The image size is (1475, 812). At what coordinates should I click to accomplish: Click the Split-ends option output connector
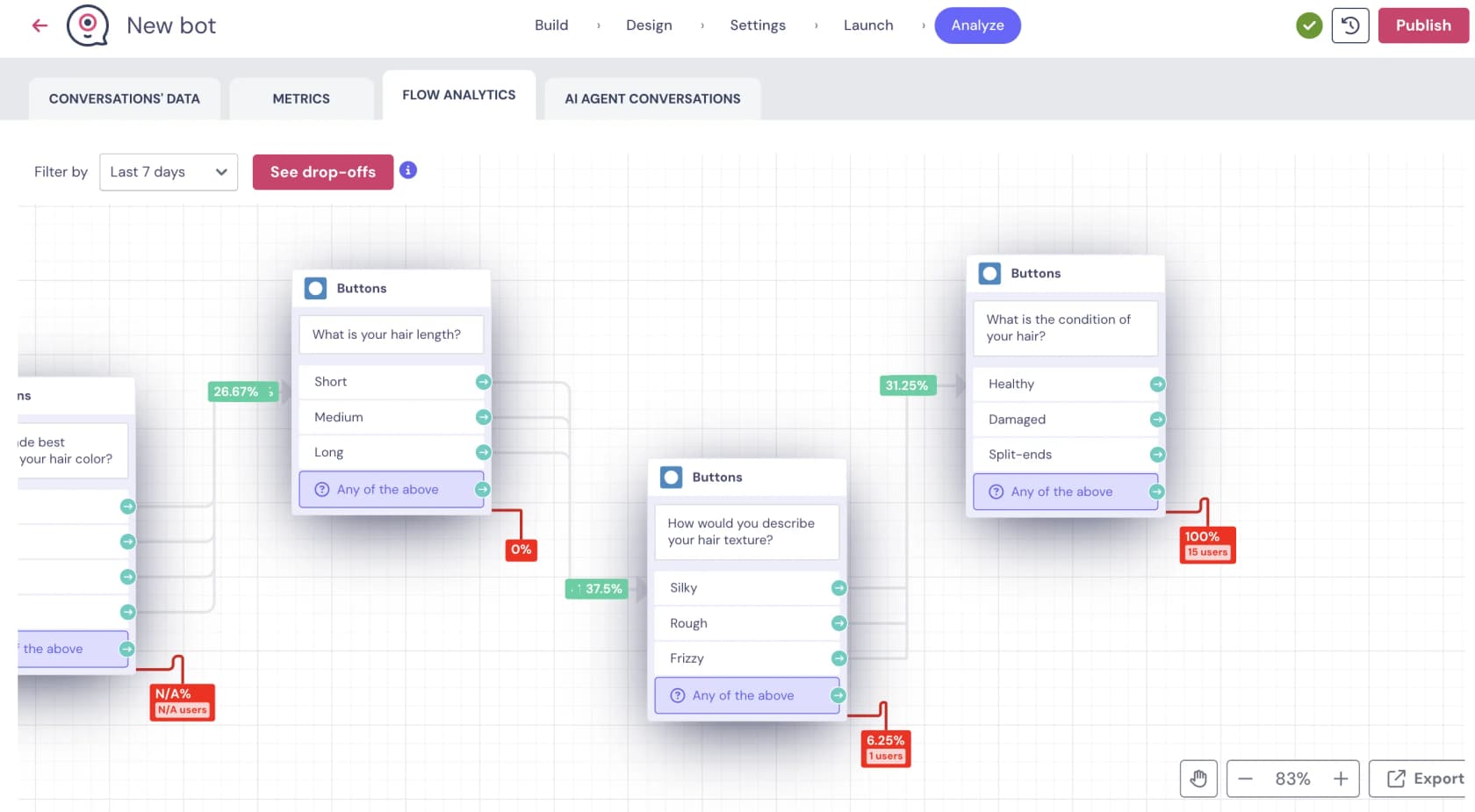1158,455
